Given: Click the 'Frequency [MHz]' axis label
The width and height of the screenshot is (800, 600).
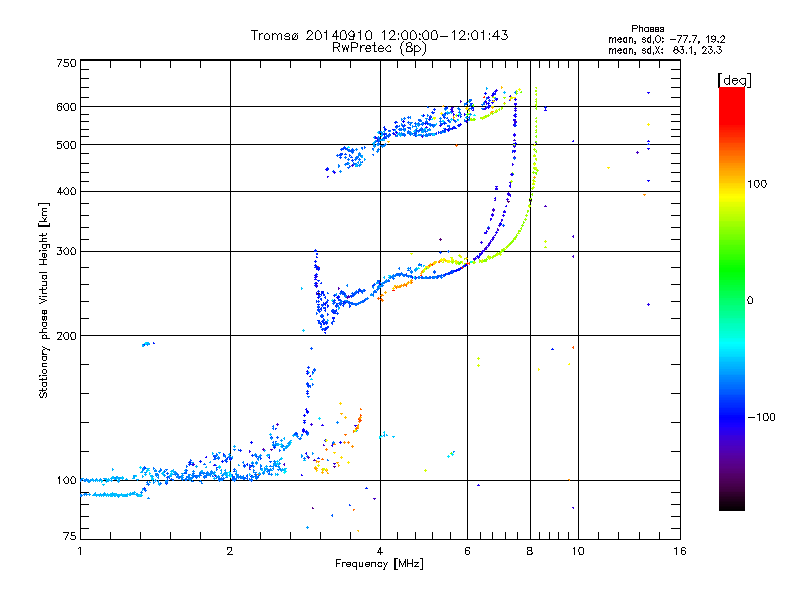Looking at the screenshot, I should click(x=379, y=564).
